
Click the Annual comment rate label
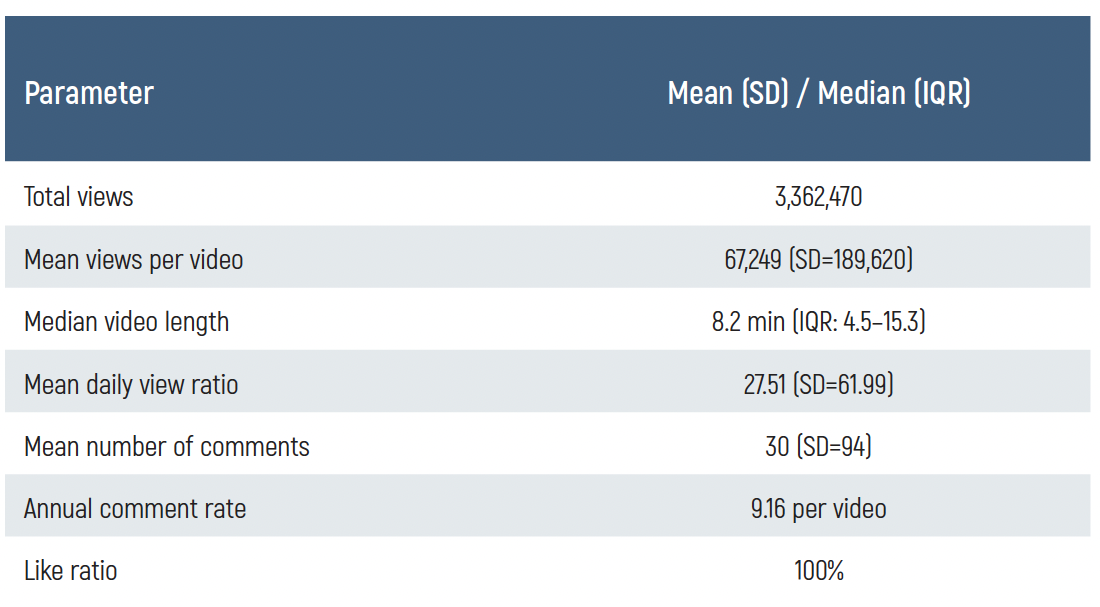135,509
